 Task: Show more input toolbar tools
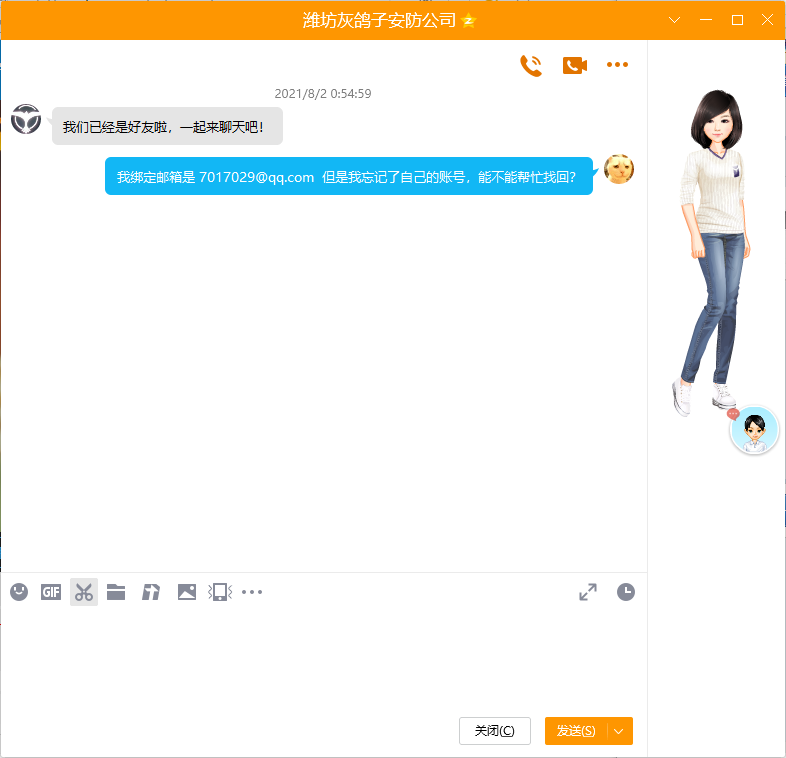(x=252, y=592)
